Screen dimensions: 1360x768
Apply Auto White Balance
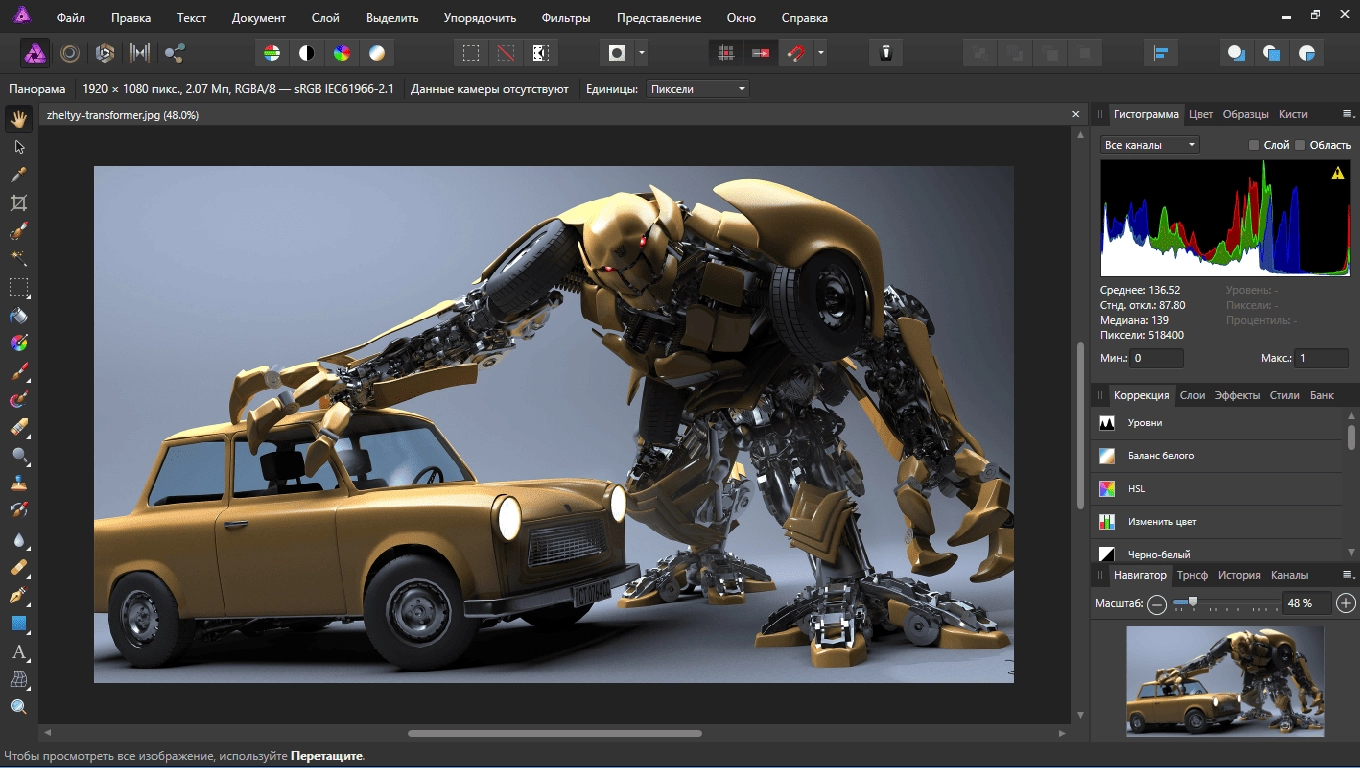coord(376,53)
